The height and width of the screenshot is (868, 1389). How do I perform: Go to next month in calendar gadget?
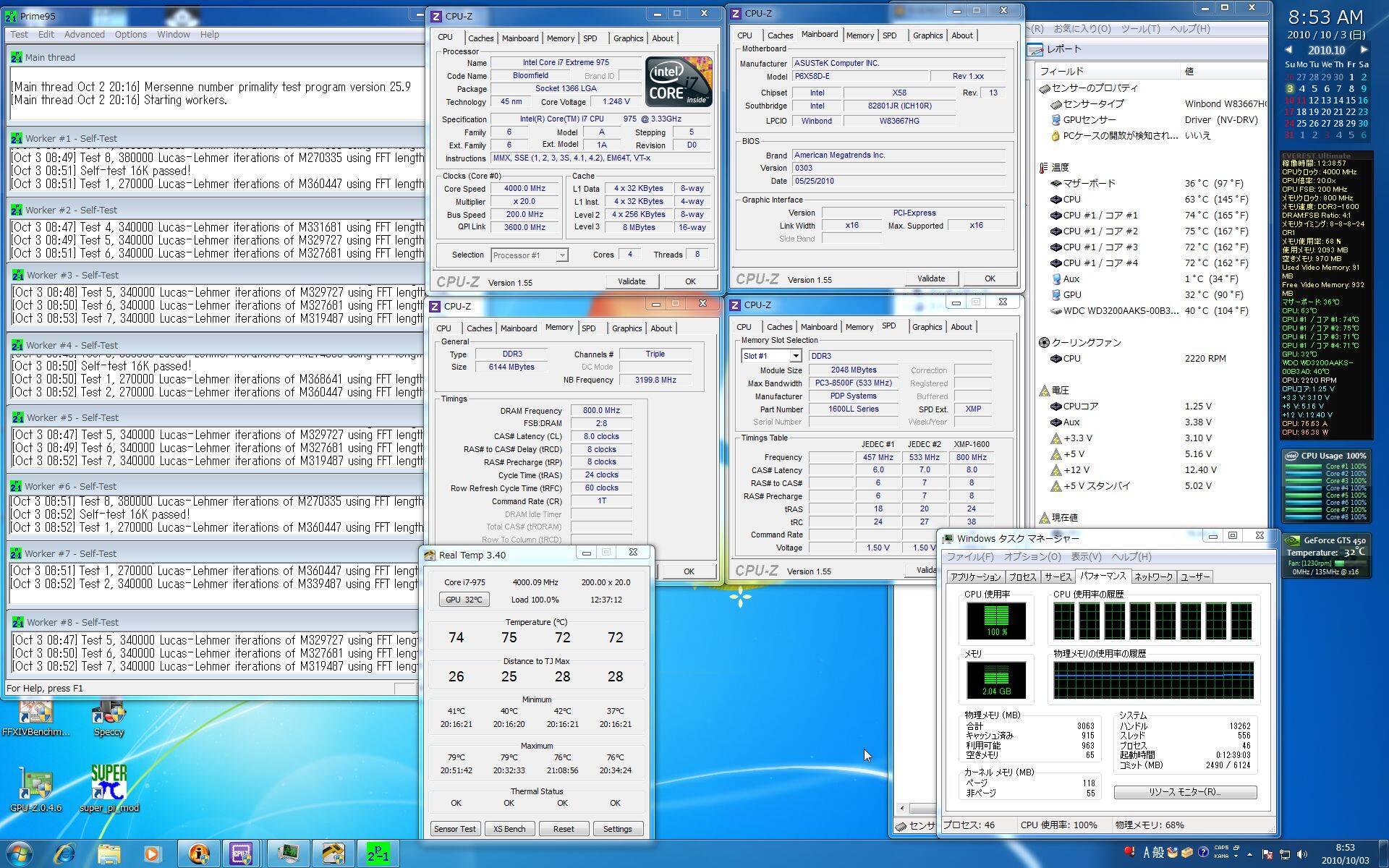[1364, 50]
